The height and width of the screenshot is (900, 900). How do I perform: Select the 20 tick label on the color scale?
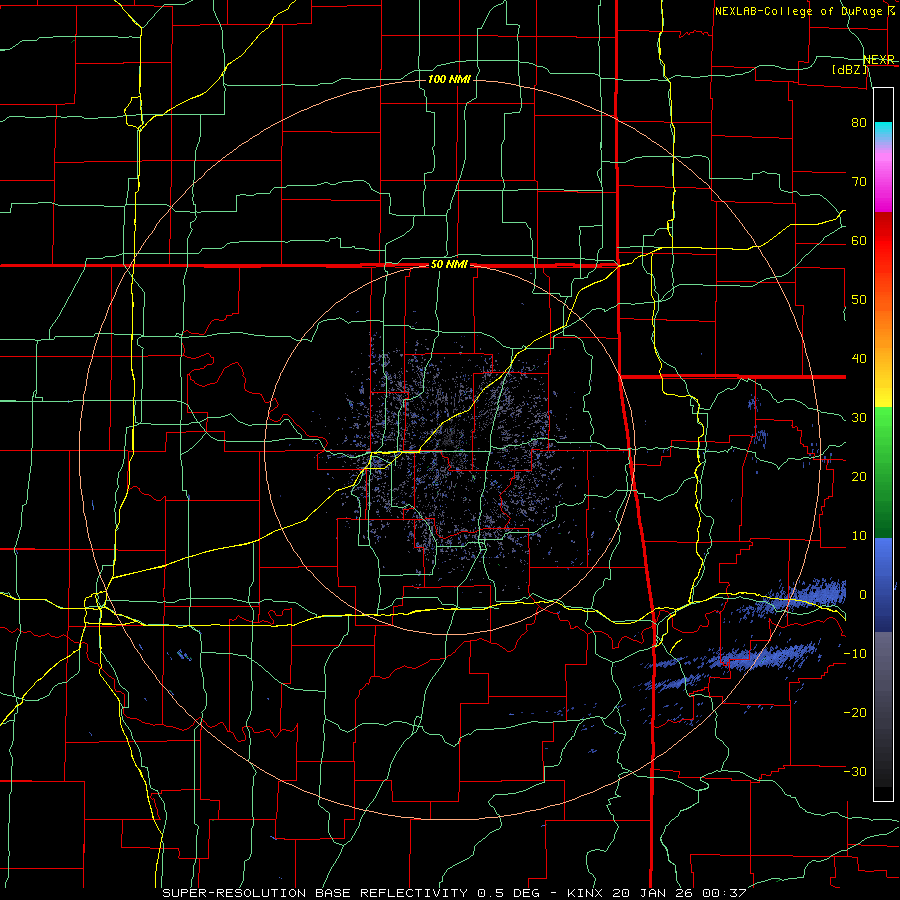point(859,476)
